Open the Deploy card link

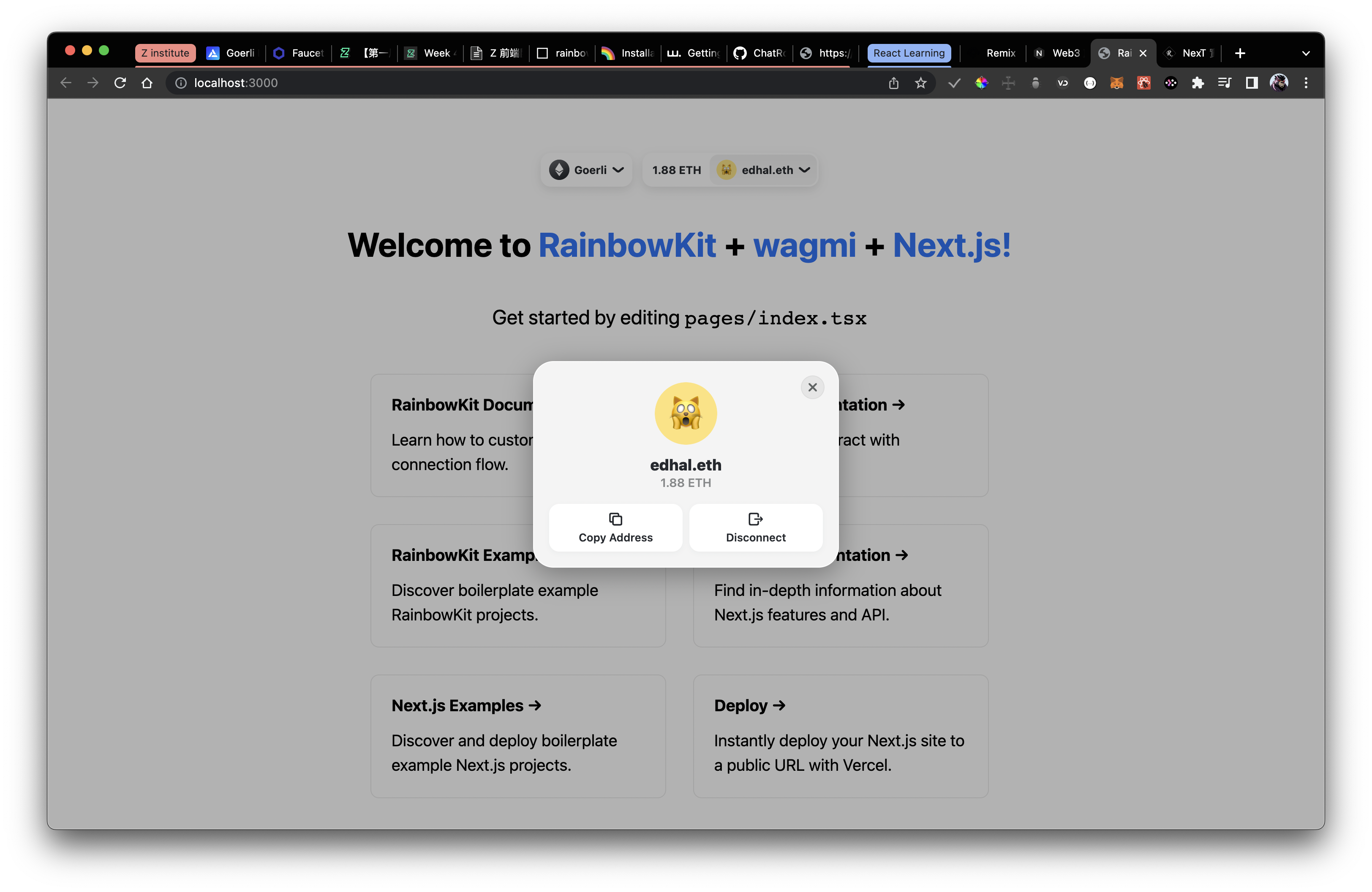point(749,705)
